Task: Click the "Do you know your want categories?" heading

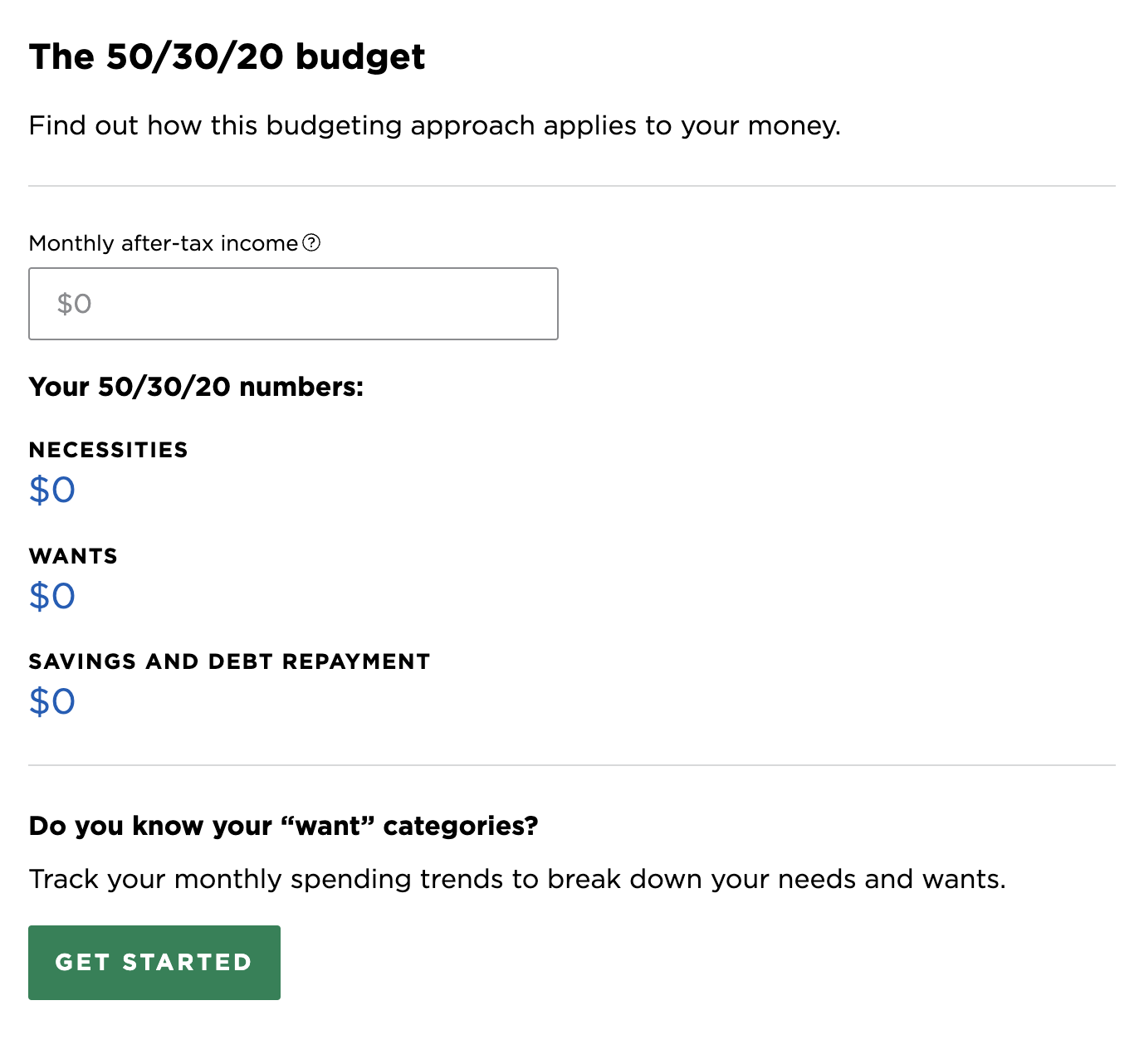Action: [x=283, y=826]
